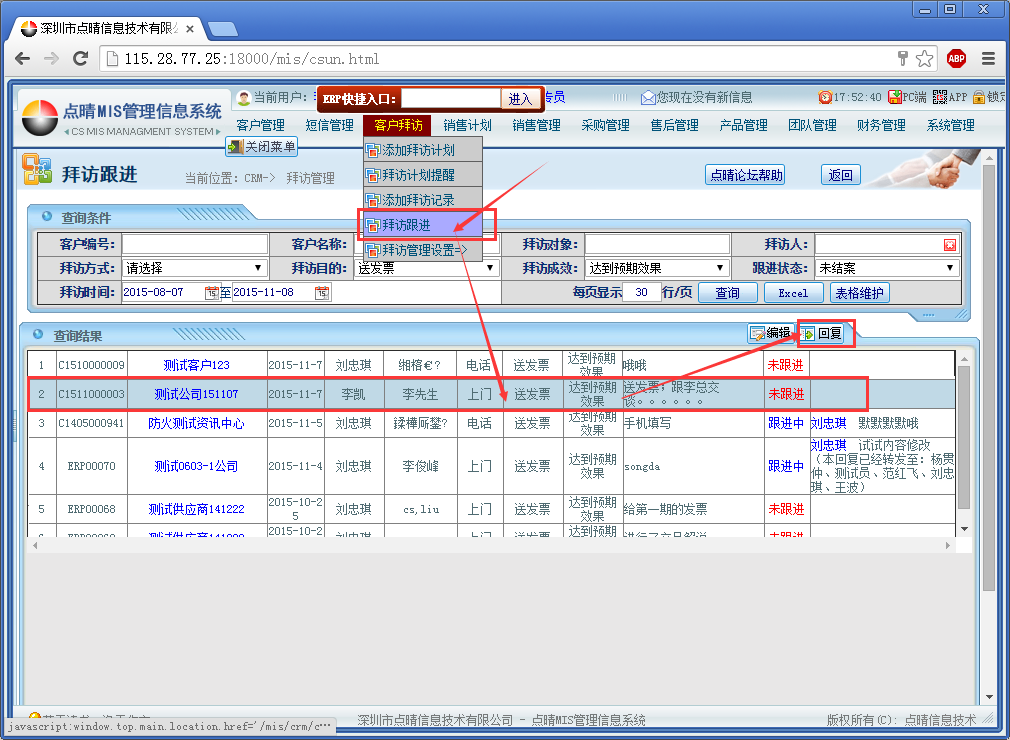Click the 查询 search button
Image resolution: width=1010 pixels, height=740 pixels.
[x=727, y=293]
